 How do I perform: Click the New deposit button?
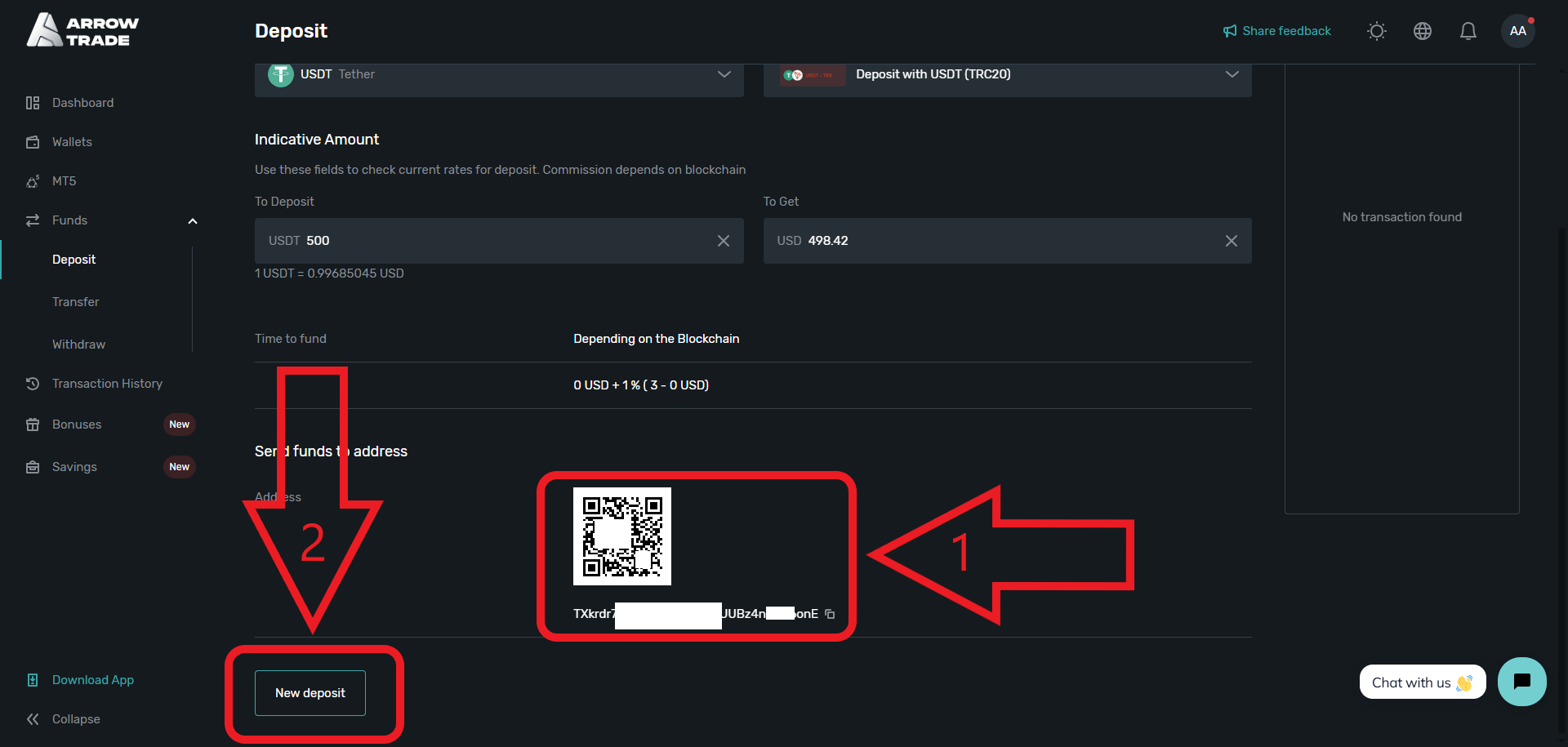tap(310, 693)
